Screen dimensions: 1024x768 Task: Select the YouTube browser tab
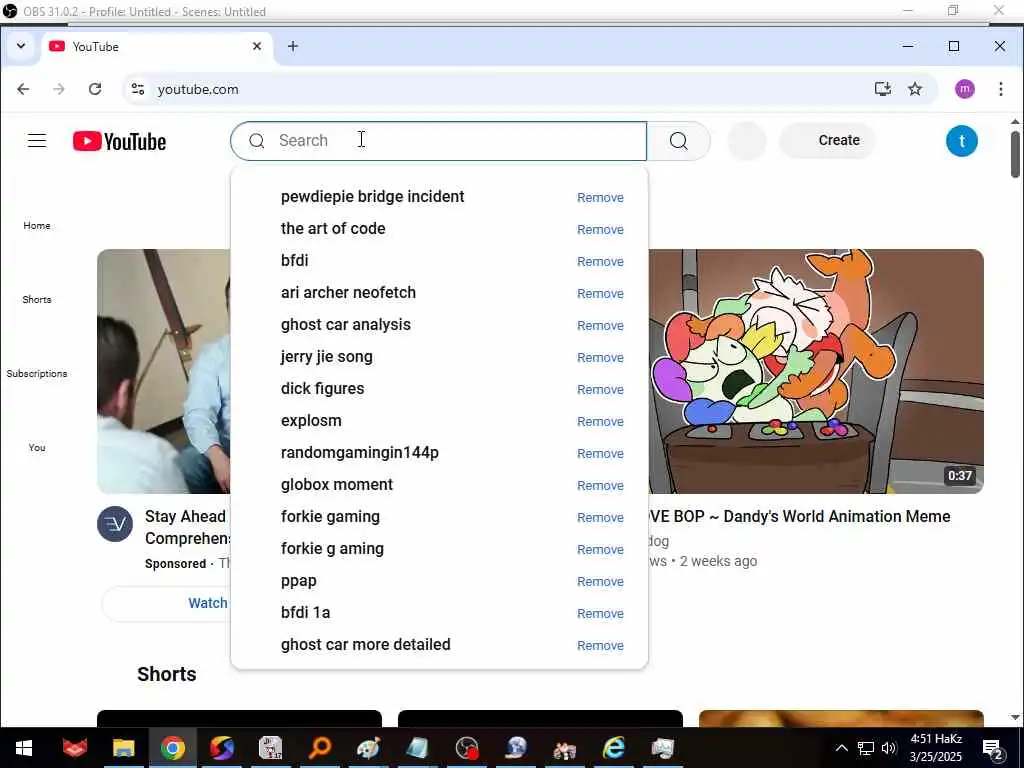coord(157,46)
